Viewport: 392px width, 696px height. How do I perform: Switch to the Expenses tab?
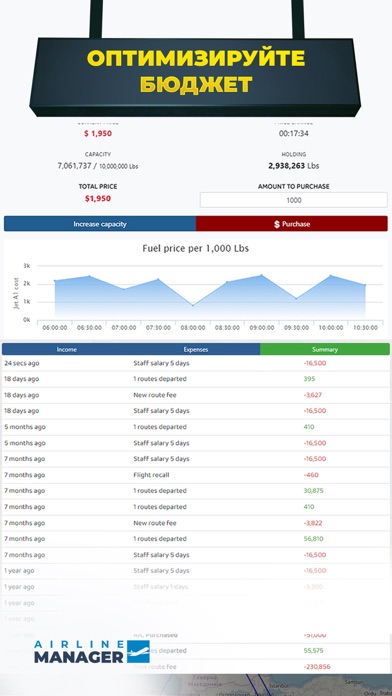pos(196,349)
